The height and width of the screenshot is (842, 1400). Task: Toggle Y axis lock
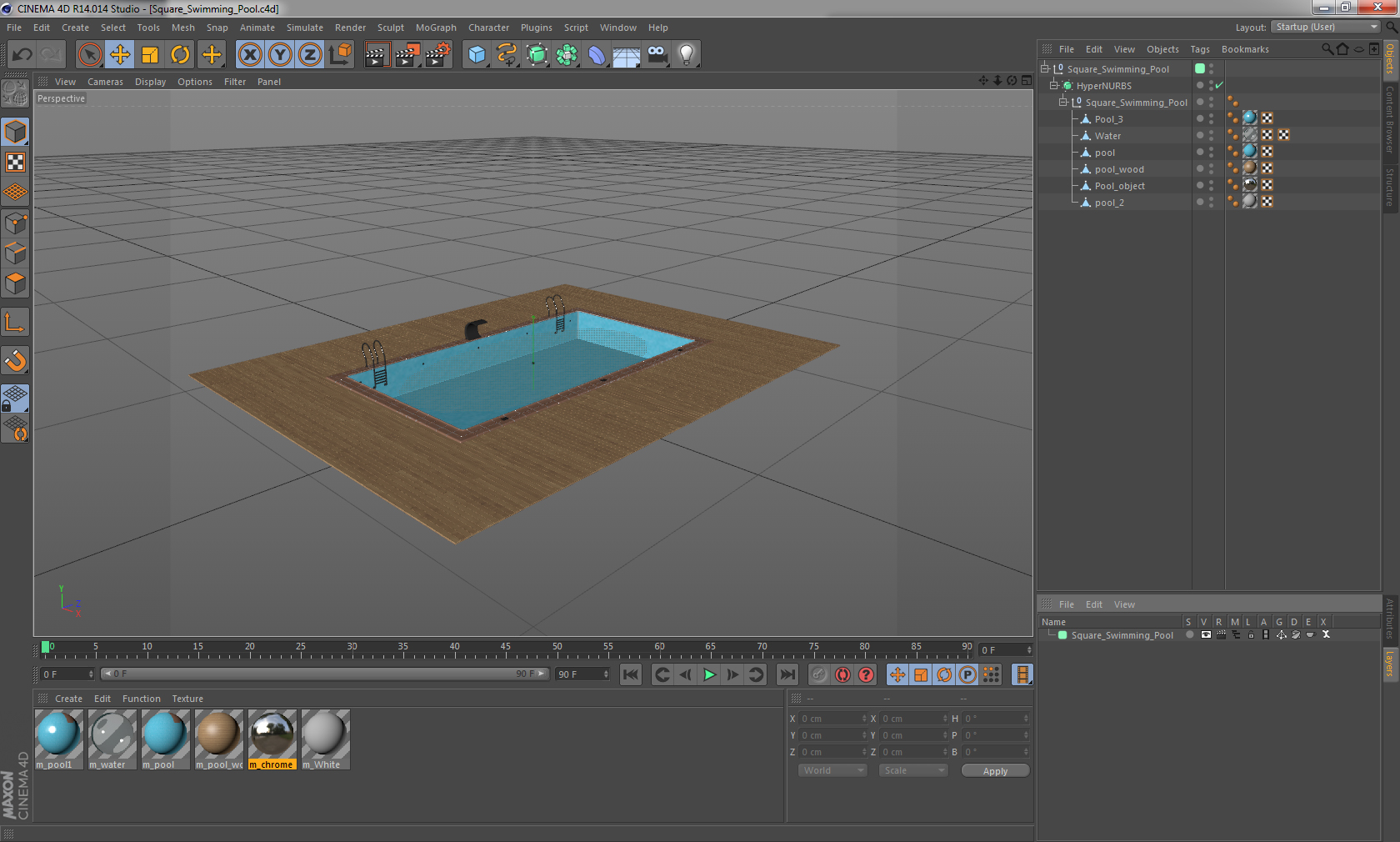pos(280,55)
